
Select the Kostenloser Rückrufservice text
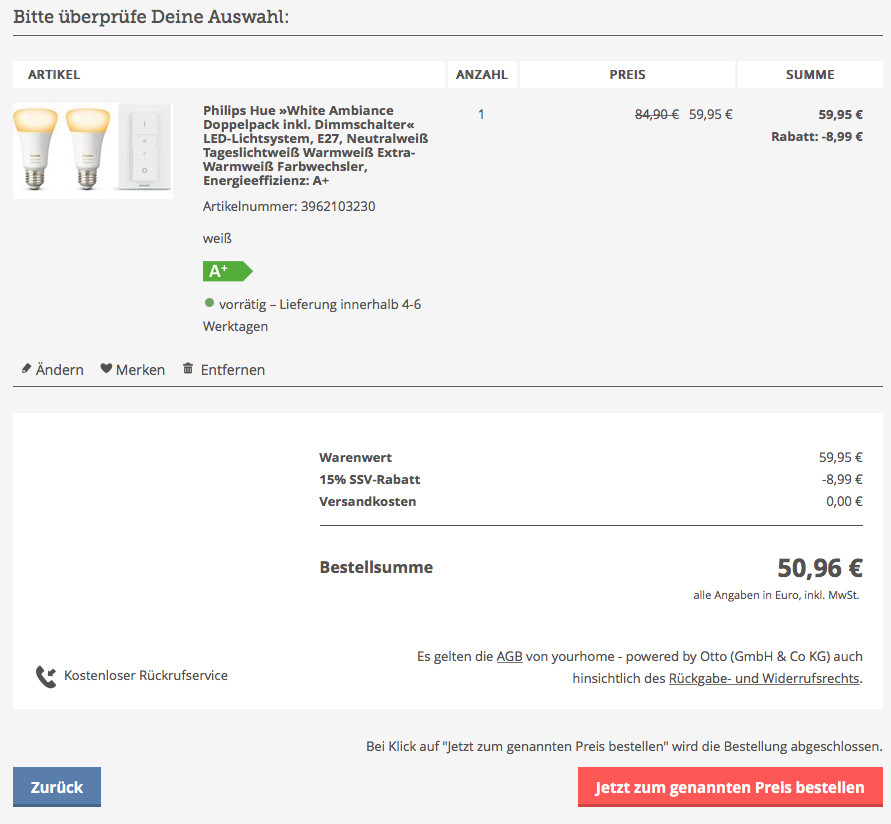(x=146, y=676)
